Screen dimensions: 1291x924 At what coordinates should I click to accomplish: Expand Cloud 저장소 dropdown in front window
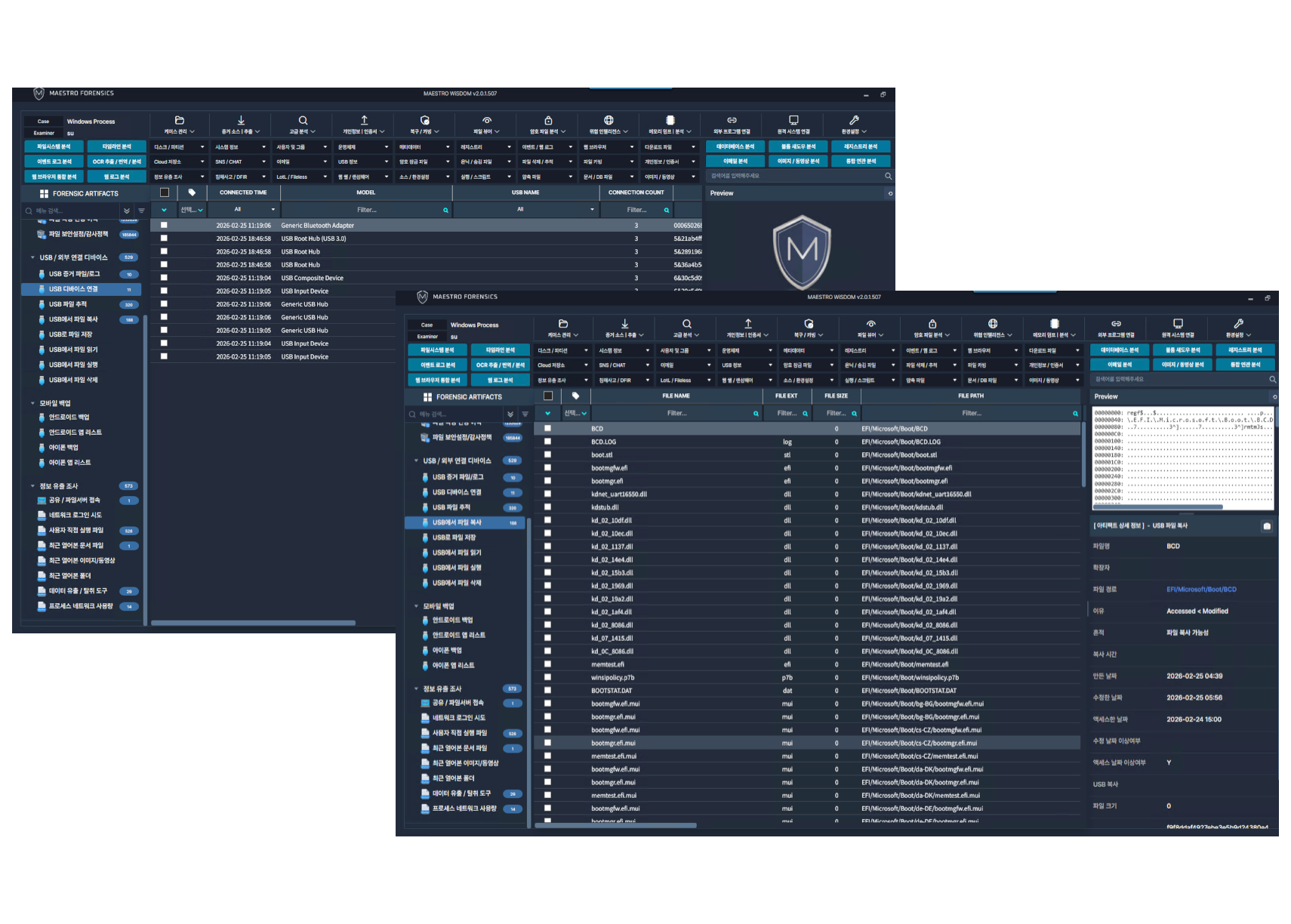[x=562, y=365]
